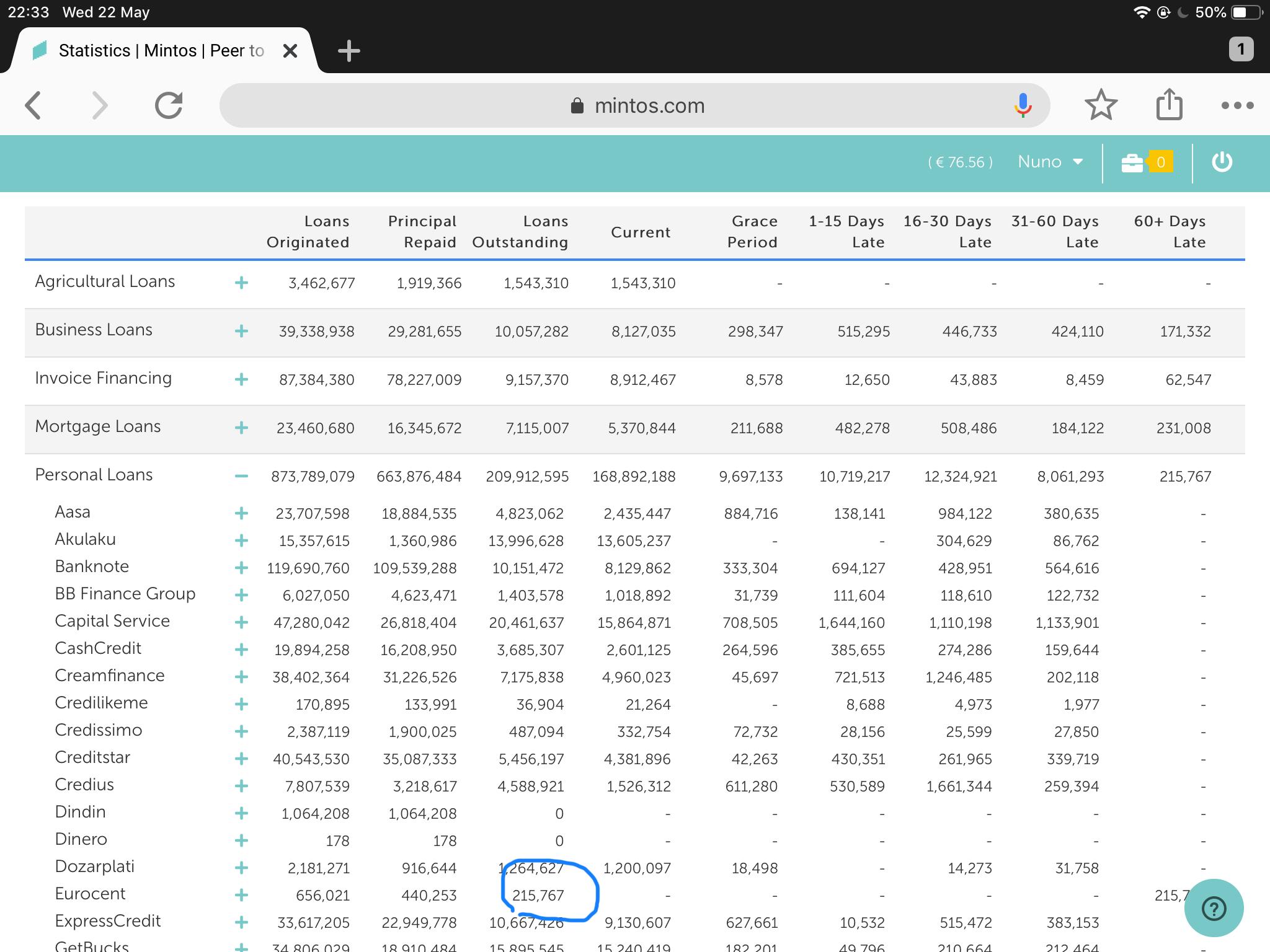Show open tabs count button
Image resolution: width=1270 pixels, height=952 pixels.
click(1240, 50)
